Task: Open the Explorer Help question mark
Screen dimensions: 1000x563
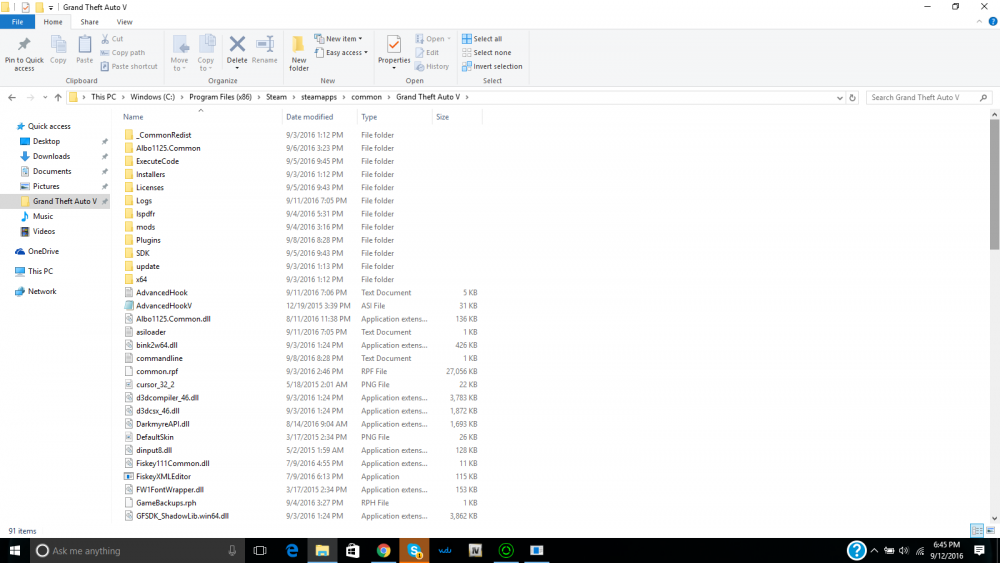Action: point(993,22)
